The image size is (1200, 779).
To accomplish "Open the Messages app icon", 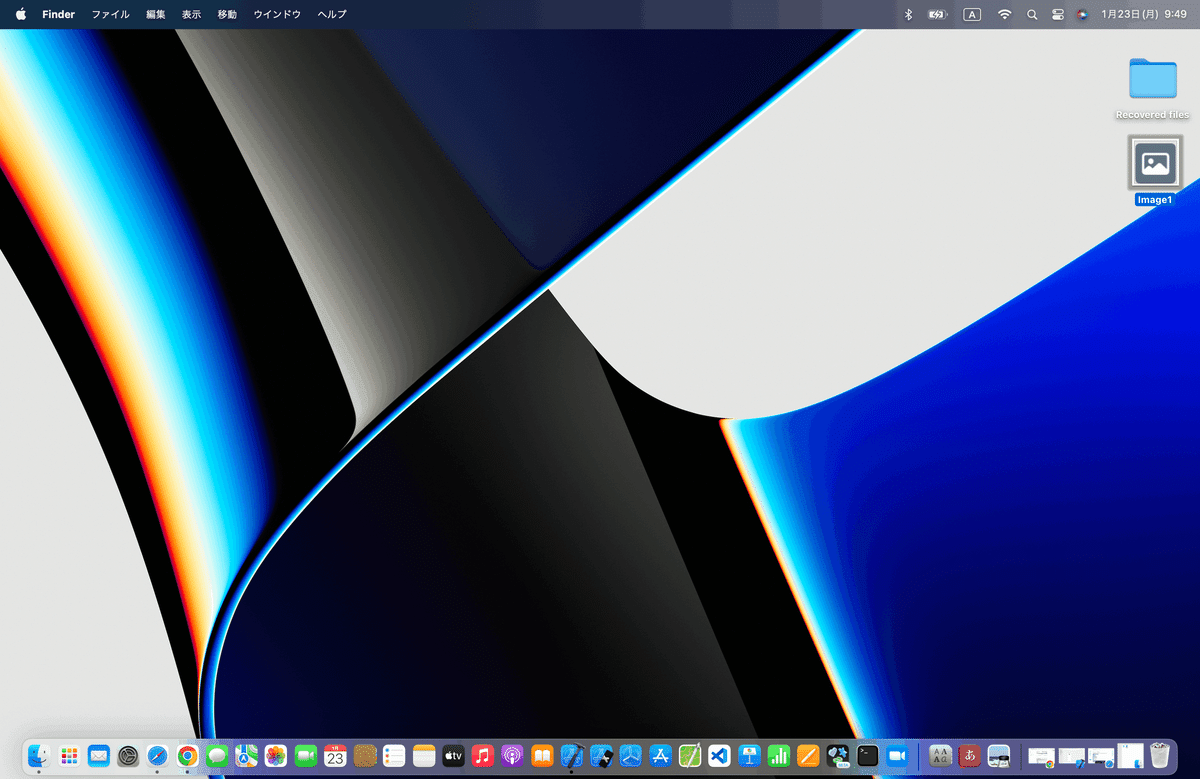I will point(217,756).
